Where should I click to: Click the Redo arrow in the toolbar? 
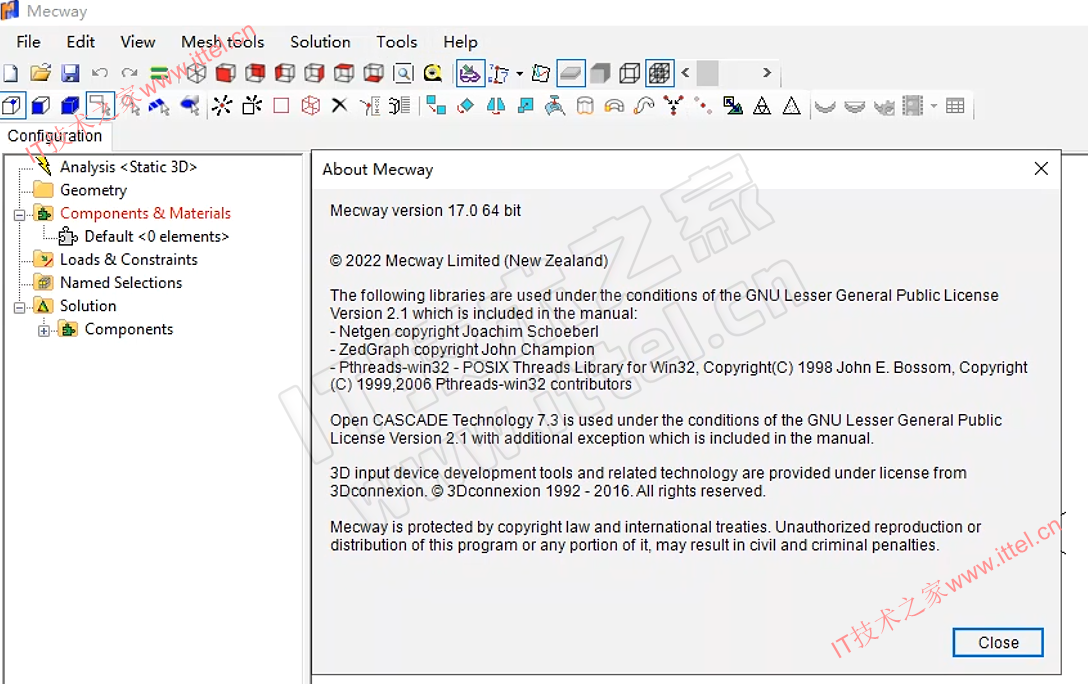[x=129, y=73]
